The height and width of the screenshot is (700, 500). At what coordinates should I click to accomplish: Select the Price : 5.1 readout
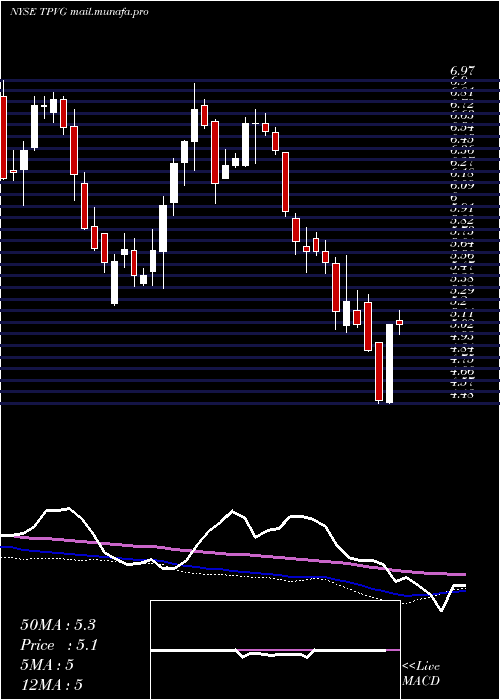point(59,645)
